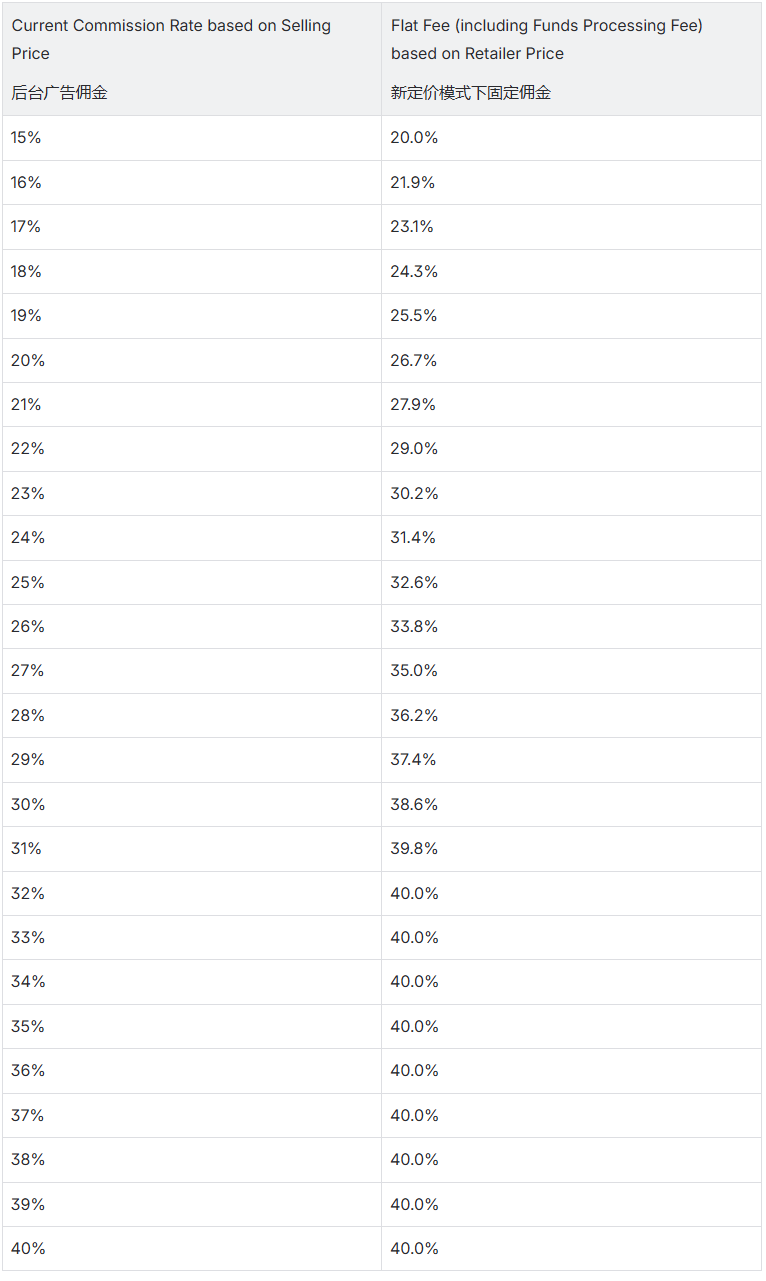Screen dimensions: 766x1281
Task: Select the 30.2% flat fee cell
Action: pyautogui.click(x=414, y=493)
